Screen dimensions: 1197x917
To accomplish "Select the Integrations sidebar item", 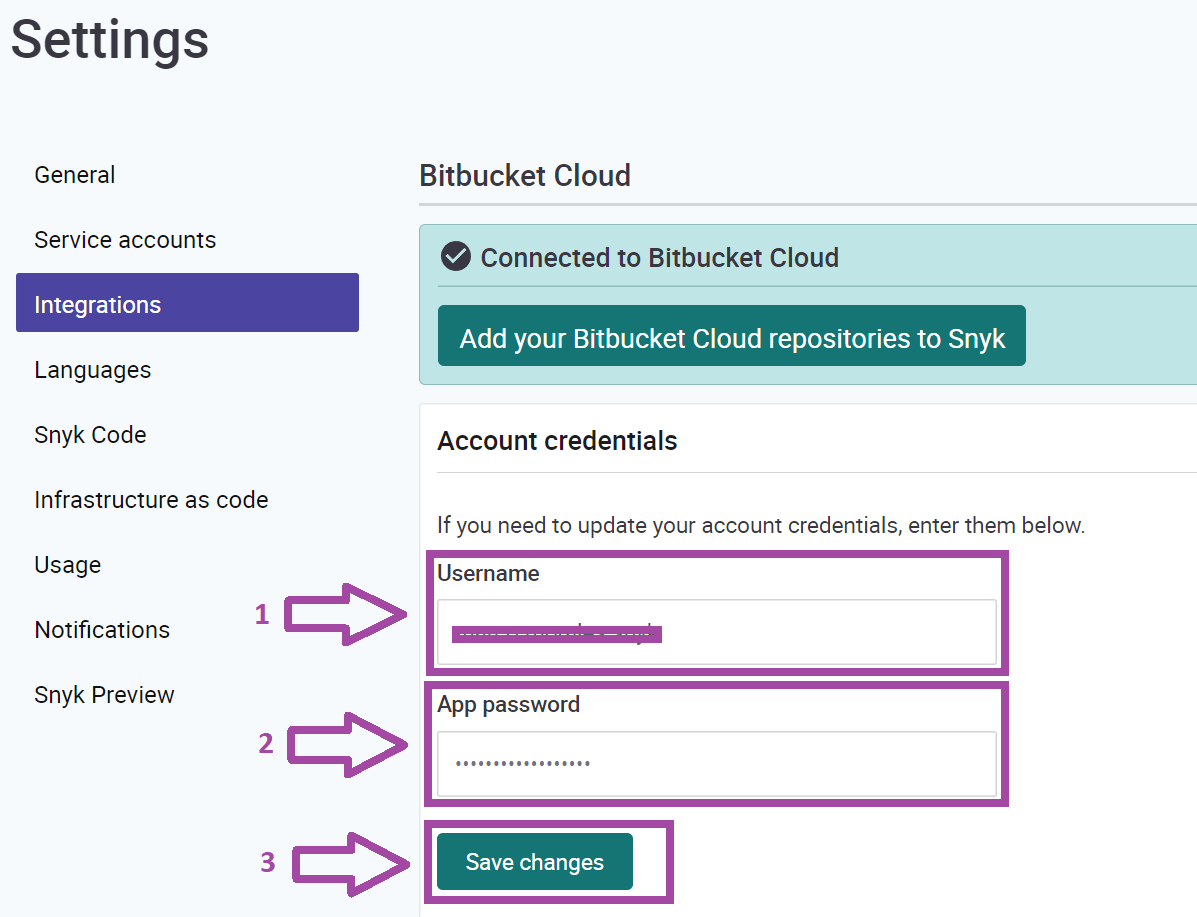I will [97, 304].
